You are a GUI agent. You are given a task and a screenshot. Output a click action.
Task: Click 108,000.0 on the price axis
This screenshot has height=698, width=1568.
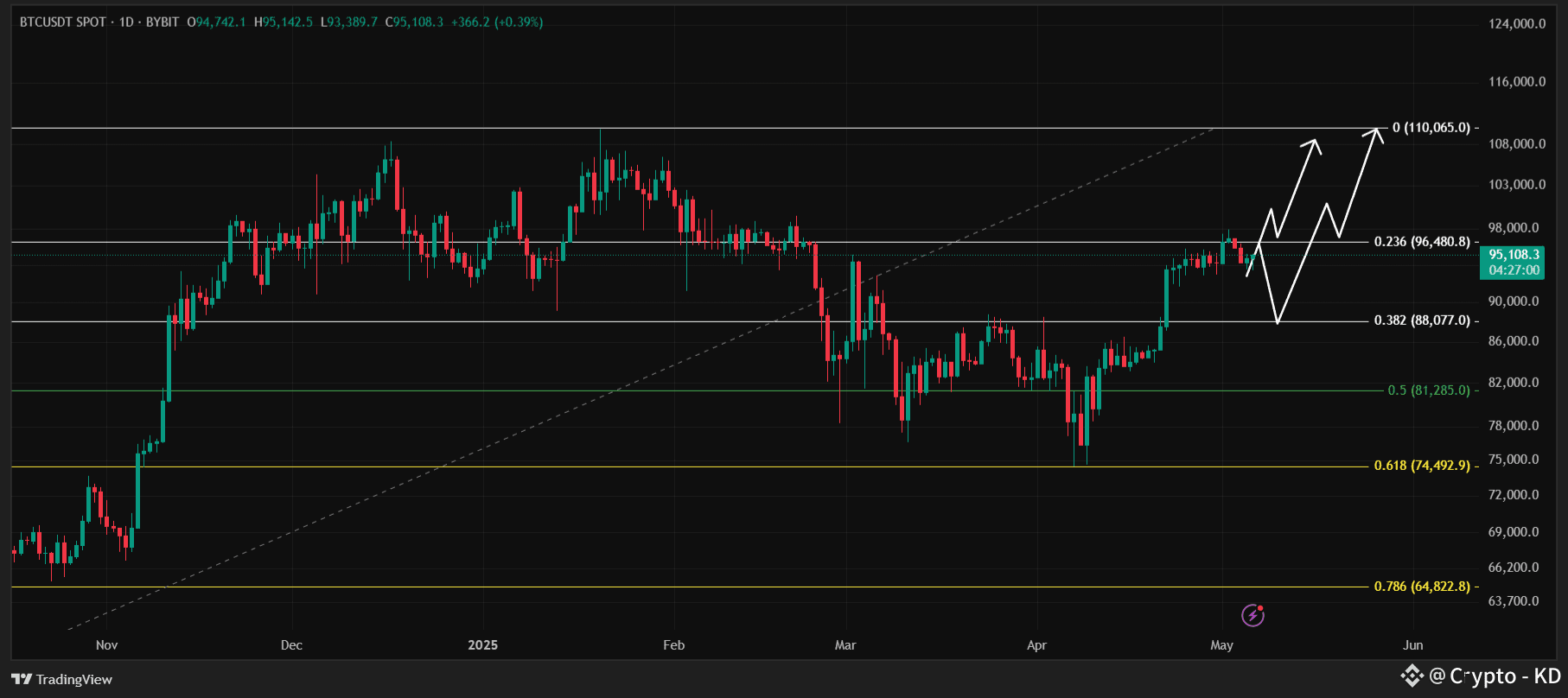(1517, 143)
